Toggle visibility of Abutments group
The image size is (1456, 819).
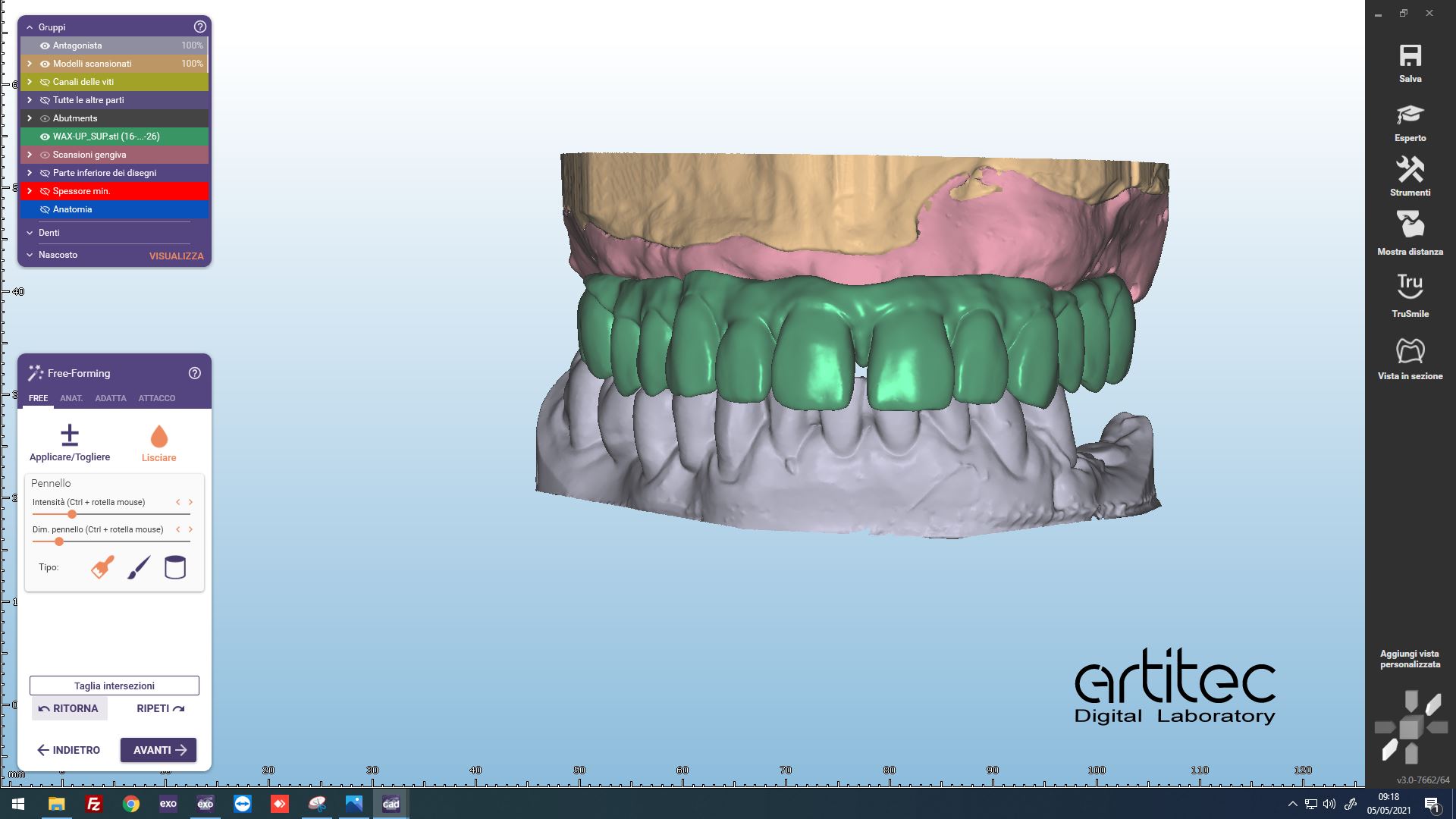(45, 118)
